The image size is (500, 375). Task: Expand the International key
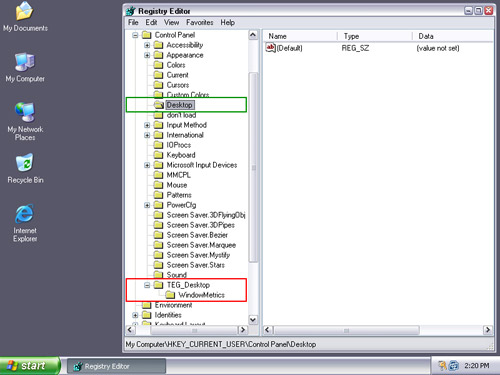pos(147,135)
